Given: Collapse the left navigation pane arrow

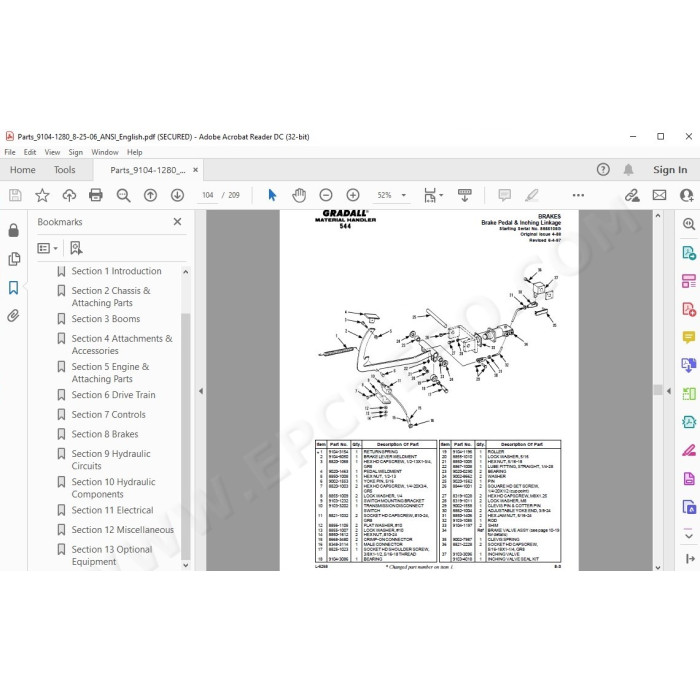Looking at the screenshot, I should [201, 391].
